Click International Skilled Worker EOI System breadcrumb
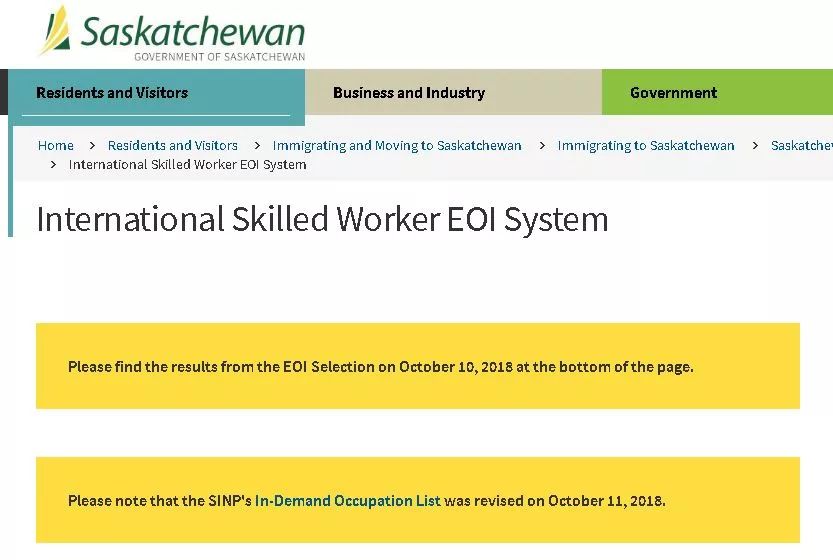The image size is (833, 560). coord(187,164)
